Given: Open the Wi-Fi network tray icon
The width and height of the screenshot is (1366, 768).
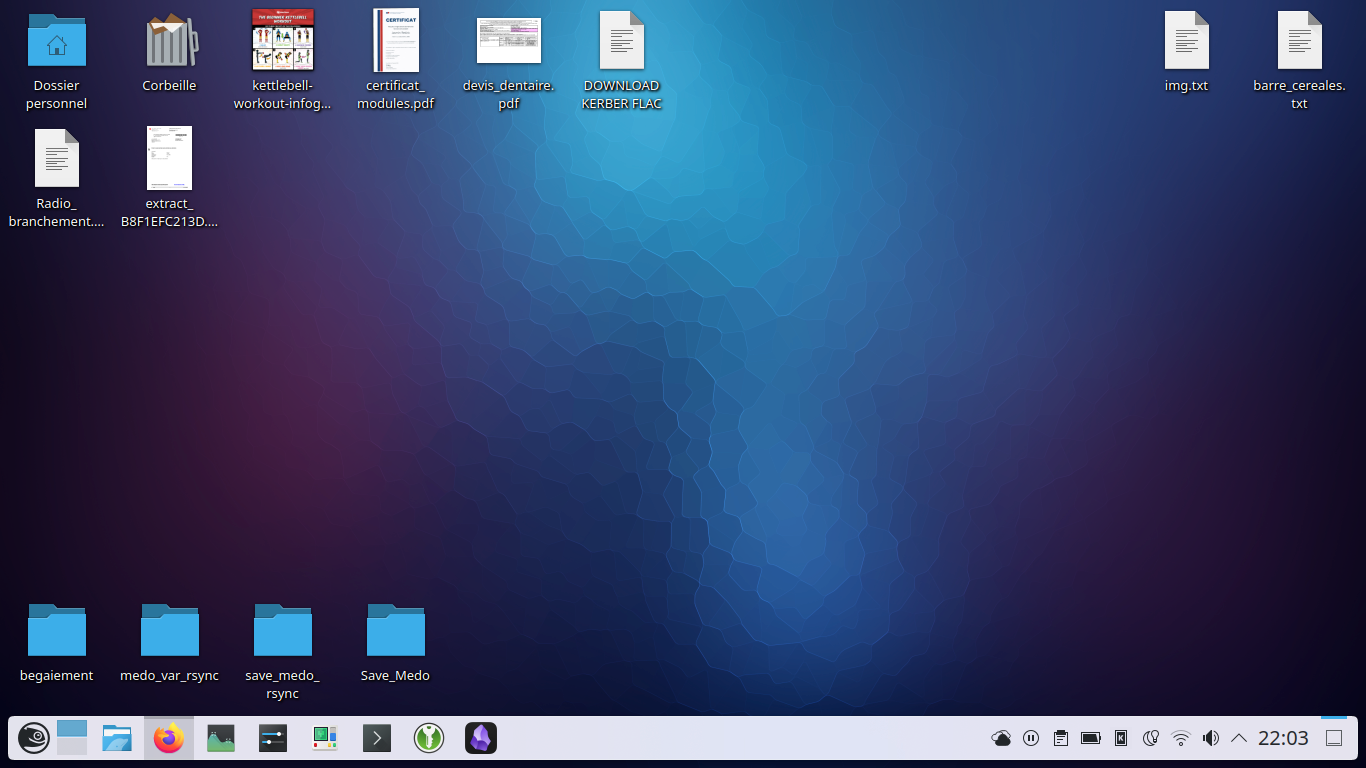Looking at the screenshot, I should [1181, 739].
